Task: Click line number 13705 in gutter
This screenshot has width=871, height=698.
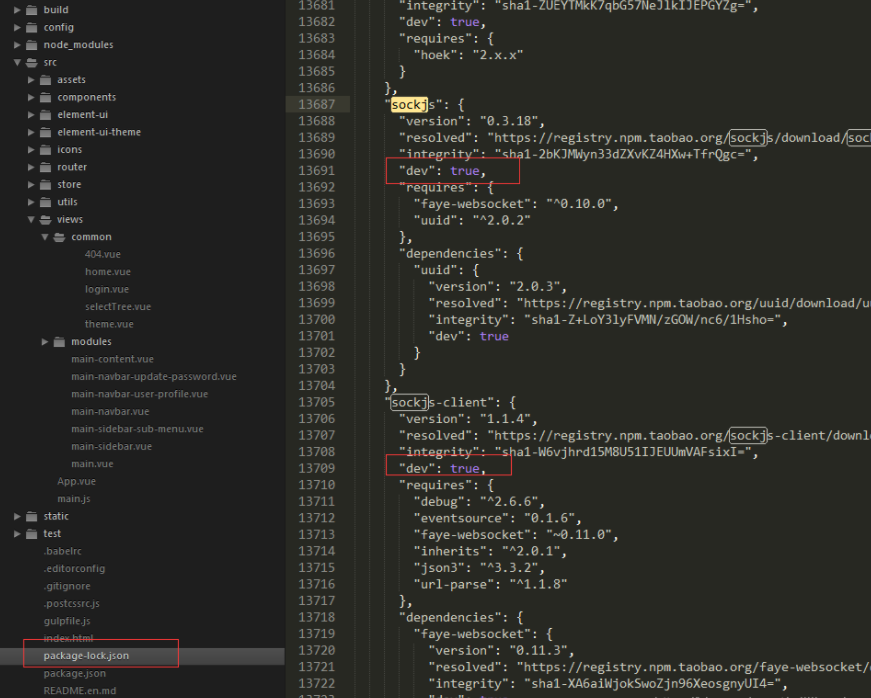Action: (x=317, y=402)
